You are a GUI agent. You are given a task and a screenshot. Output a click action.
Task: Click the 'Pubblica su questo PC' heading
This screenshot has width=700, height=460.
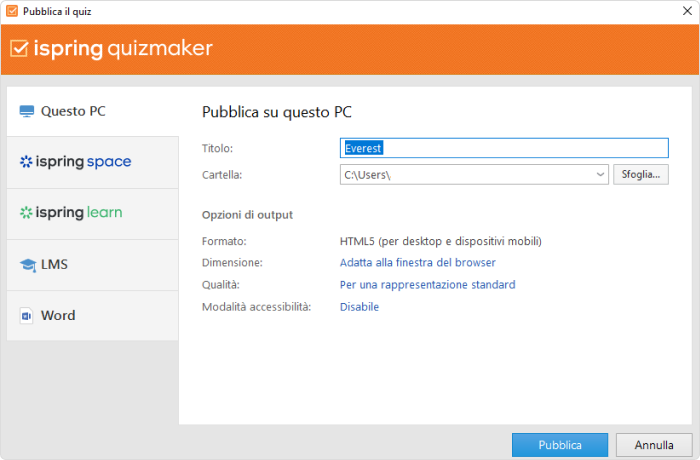pos(277,112)
